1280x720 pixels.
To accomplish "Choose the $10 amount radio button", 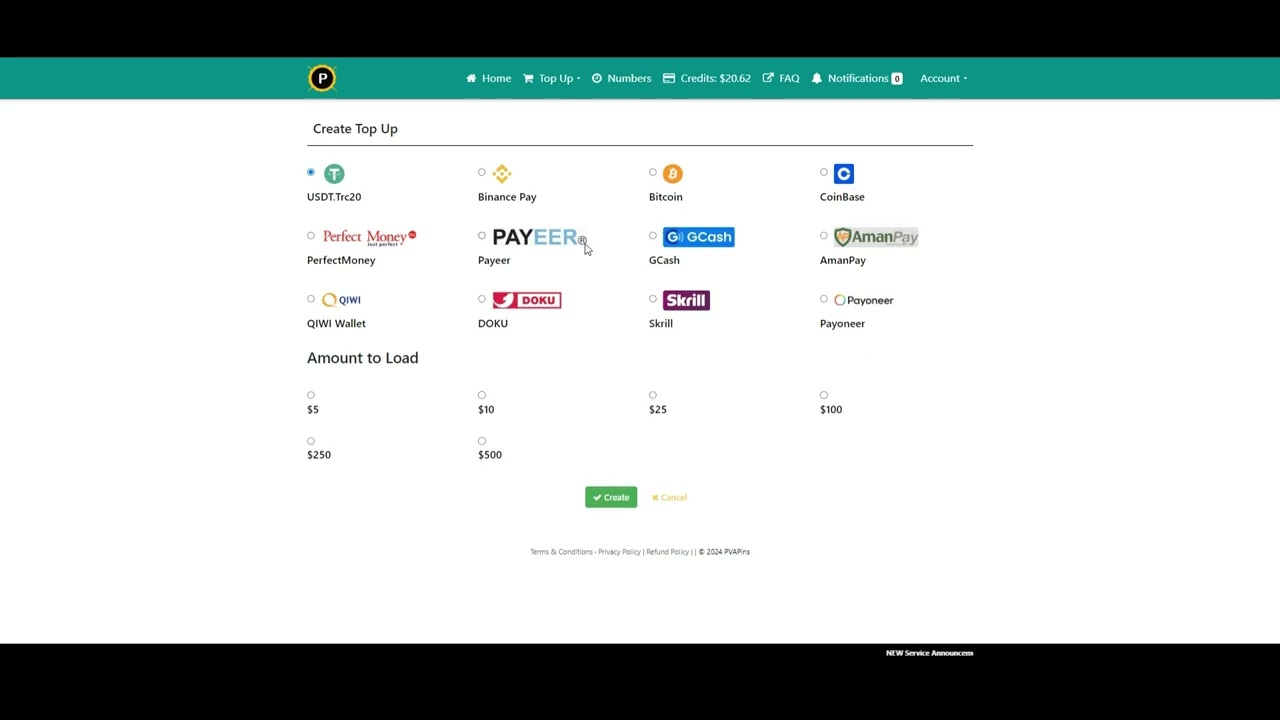I will [x=482, y=395].
